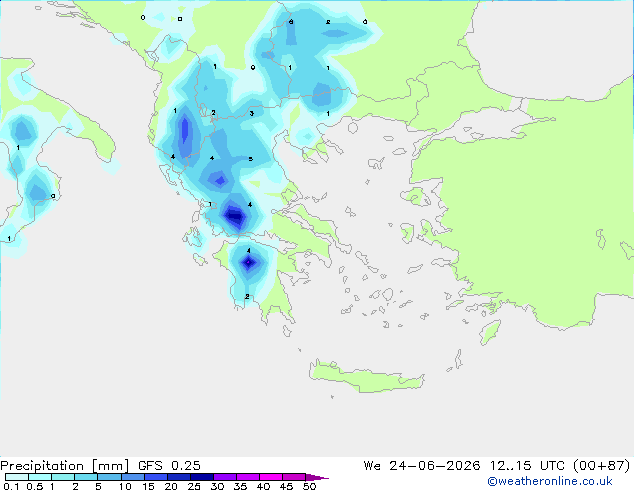Viewport: 634px width, 490px height.
Task: Select the 2–5 mm legend color box
Action: [x=86, y=477]
